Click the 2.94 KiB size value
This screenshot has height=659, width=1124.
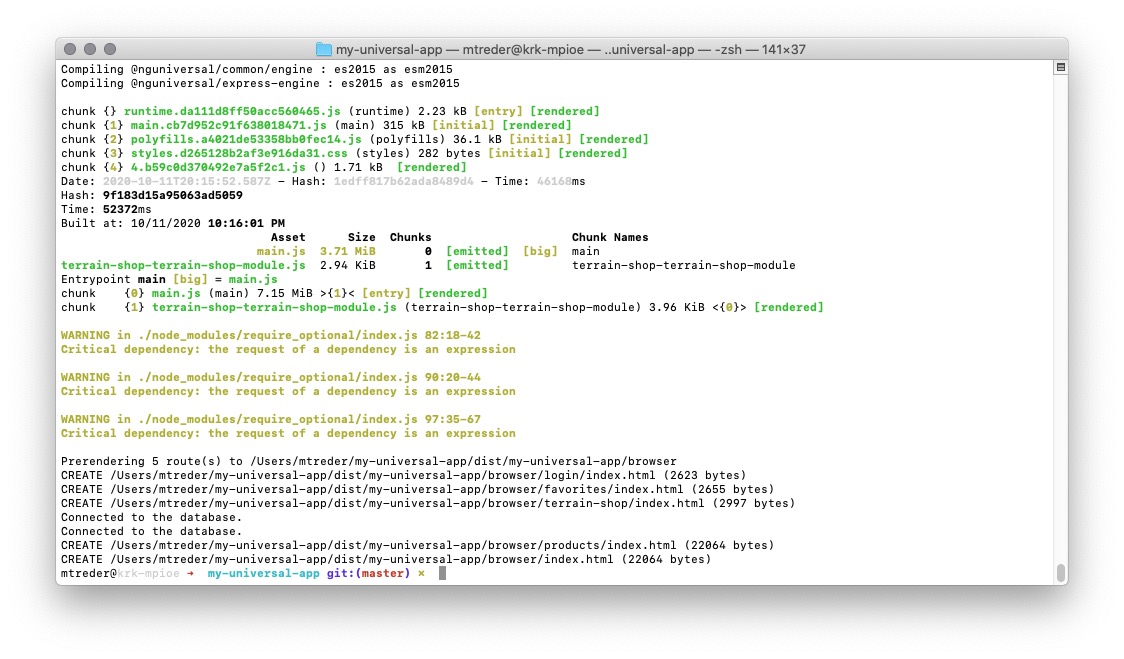coord(348,265)
